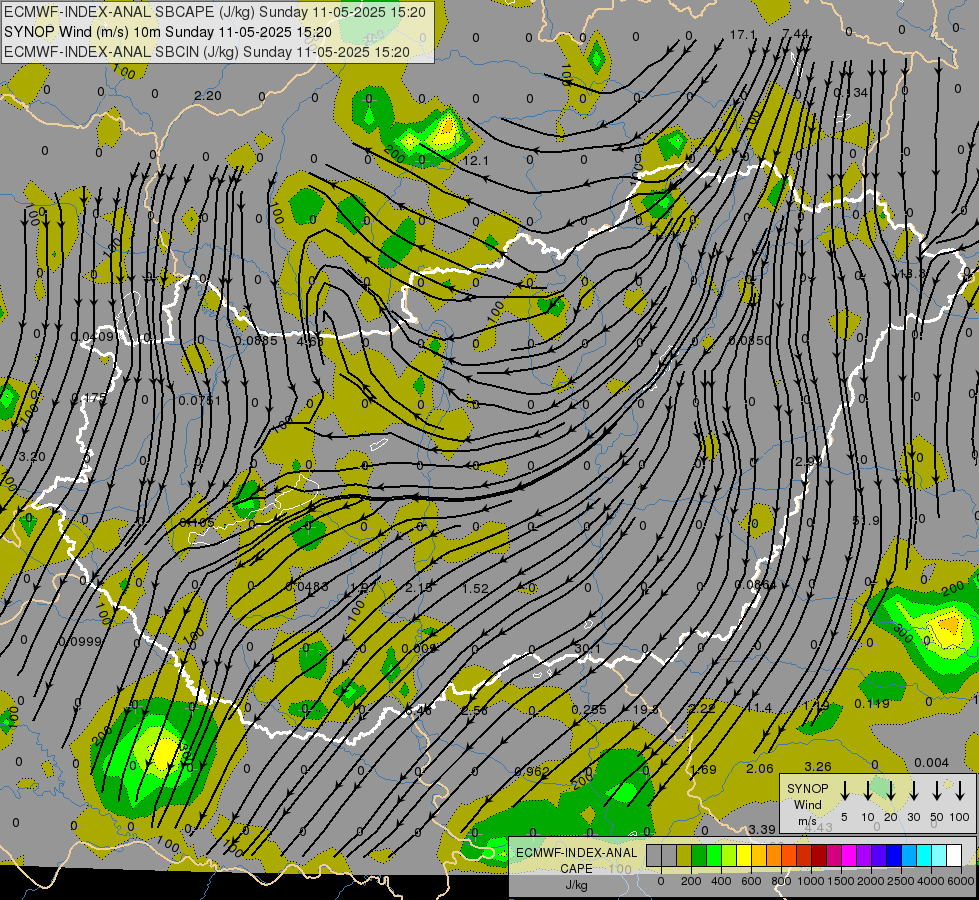Choose the cyan CAPE legend swatch
Screen dimensions: 979x900
coord(925,855)
